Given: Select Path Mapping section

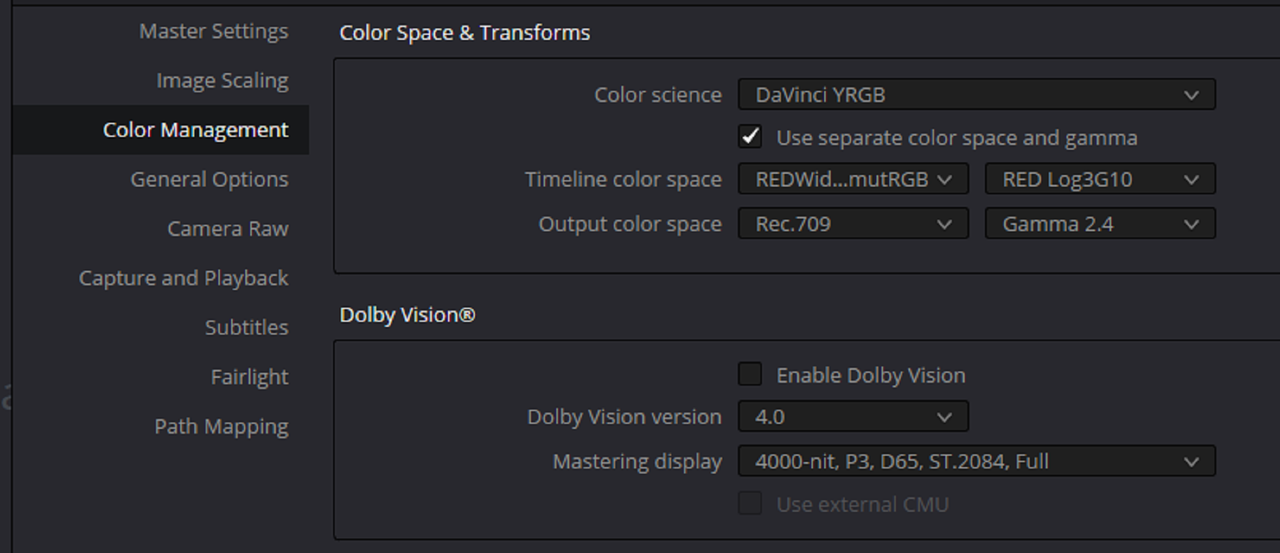Looking at the screenshot, I should tap(221, 426).
